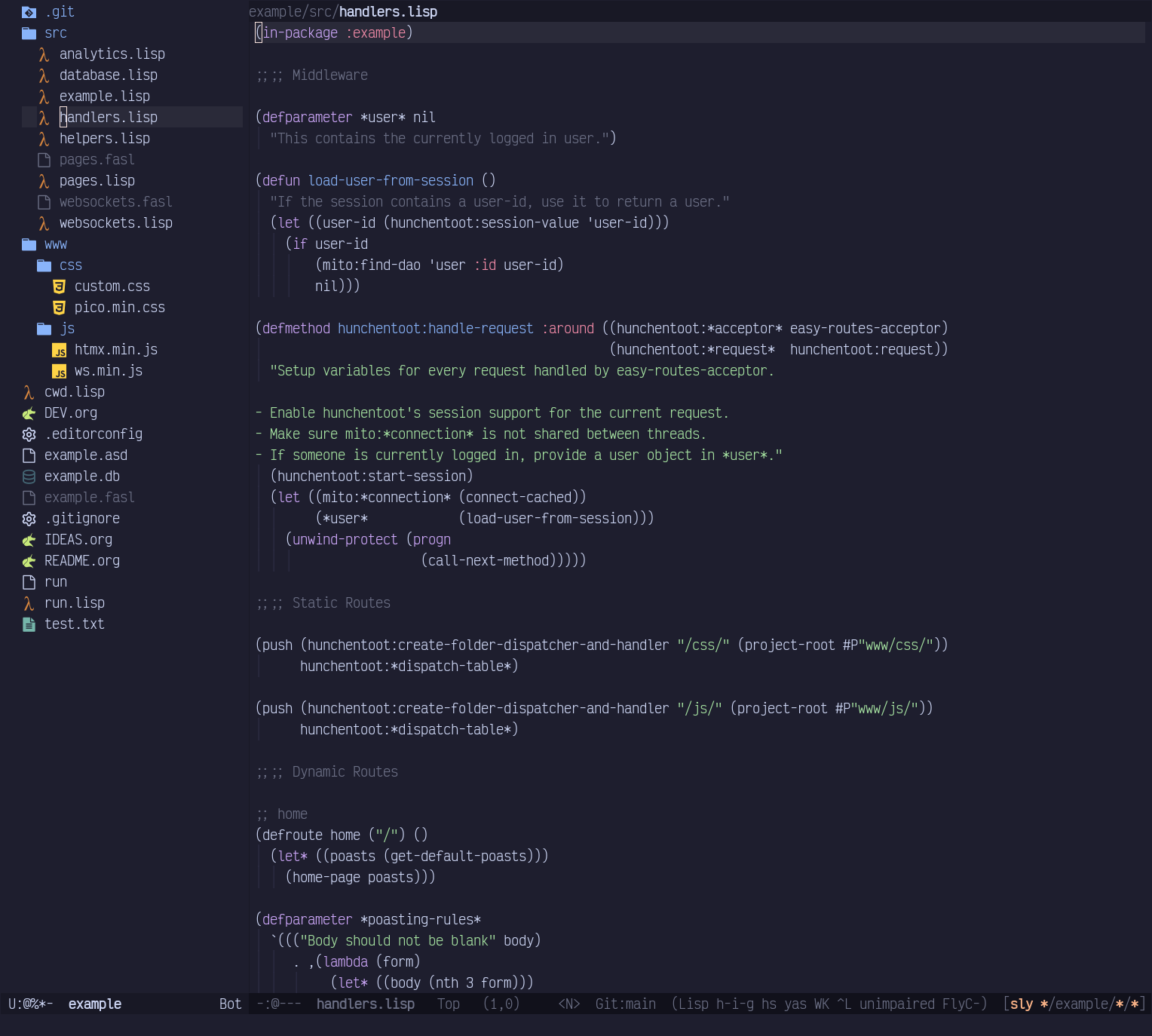Image resolution: width=1152 pixels, height=1036 pixels.
Task: Click the lambda icon beside analytics.lisp
Action: 44,54
